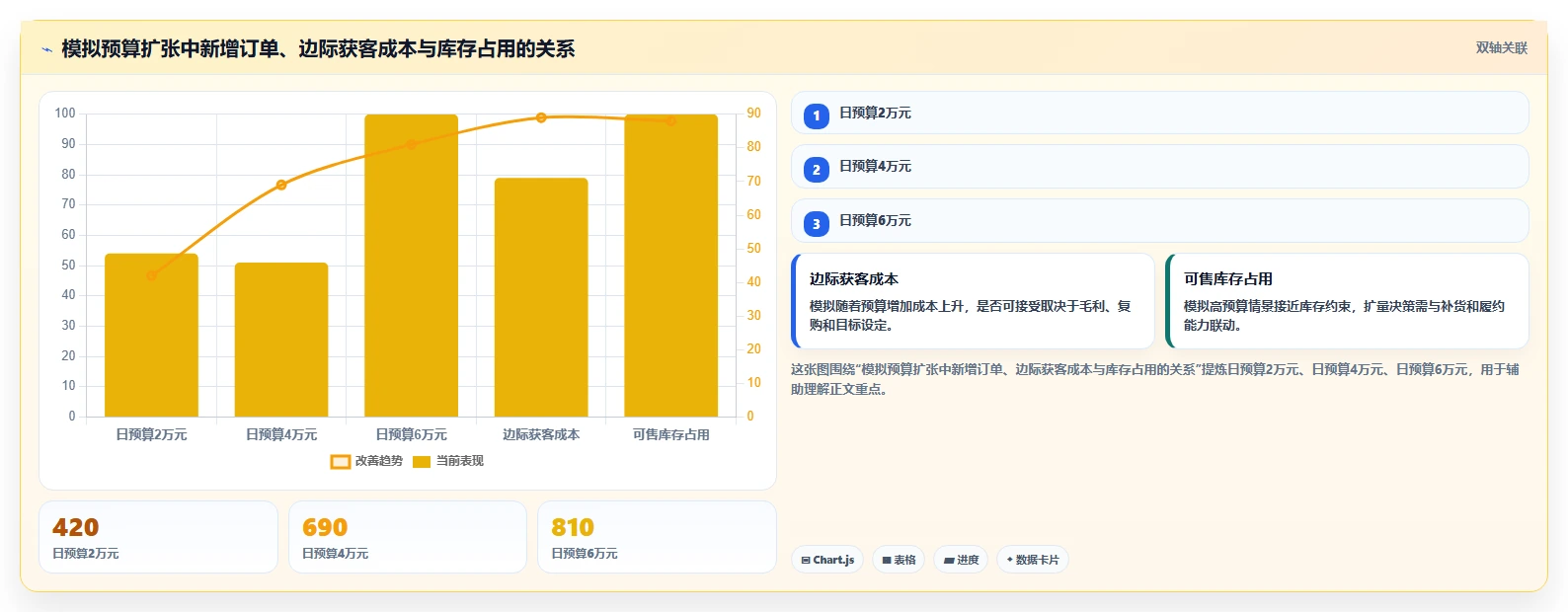Click the 双轴关联 label in the header
This screenshot has width=1568, height=612.
(1501, 48)
